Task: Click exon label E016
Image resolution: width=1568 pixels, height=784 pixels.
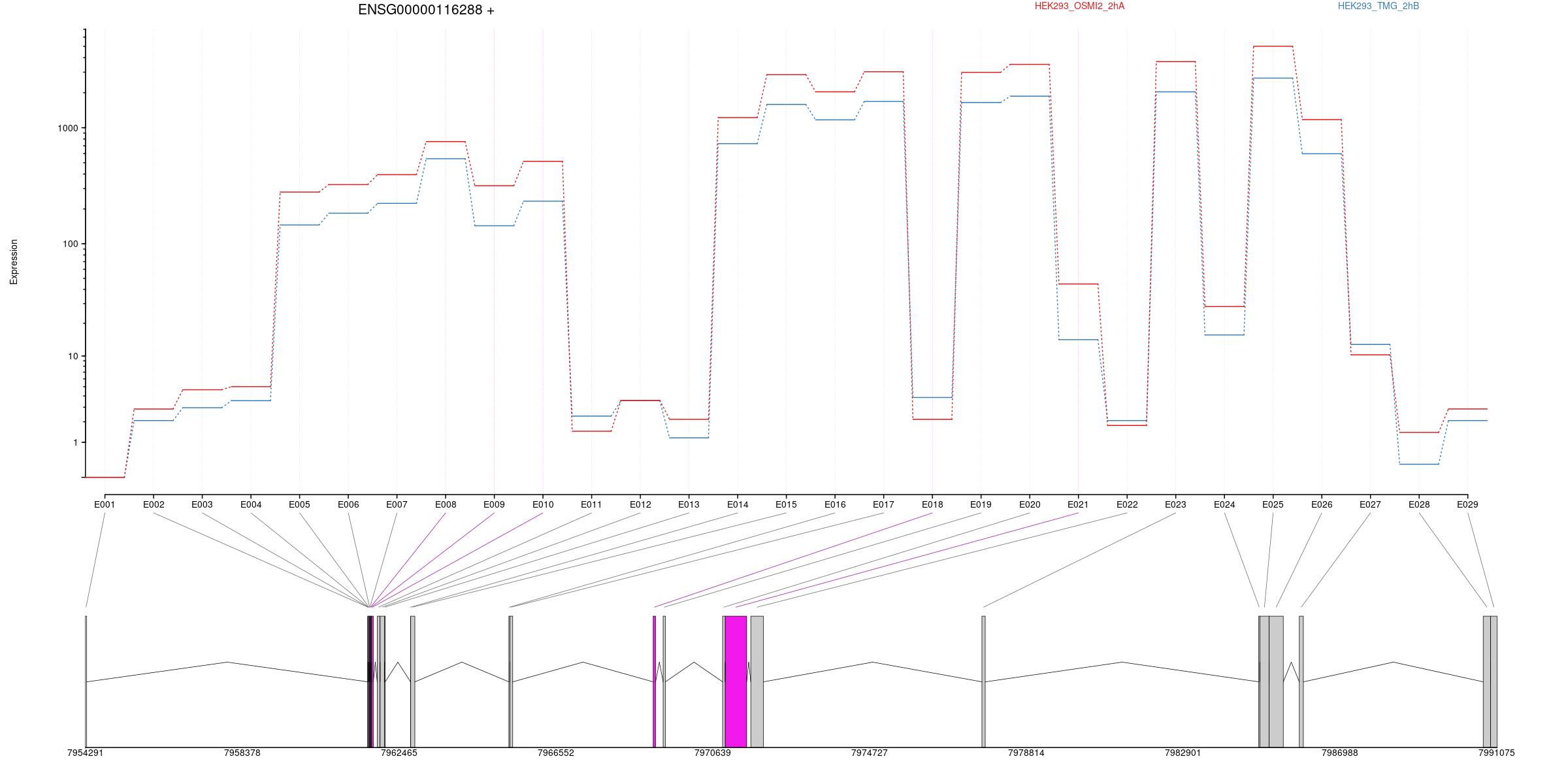Action: click(x=835, y=504)
